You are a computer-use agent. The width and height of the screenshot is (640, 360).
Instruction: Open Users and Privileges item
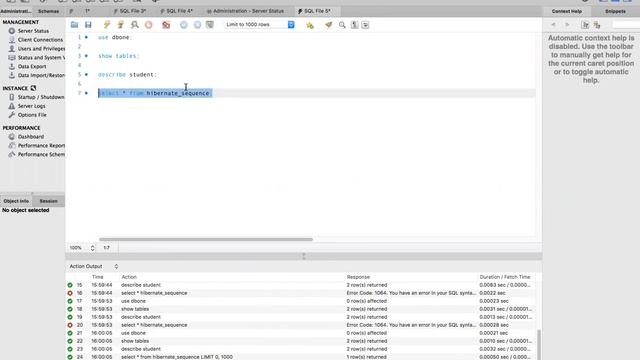[41, 49]
